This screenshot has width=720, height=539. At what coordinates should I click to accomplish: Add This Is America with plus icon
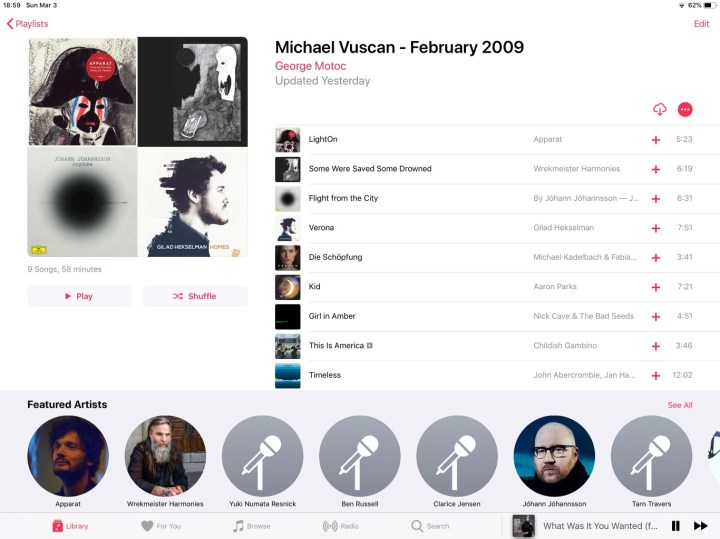656,346
